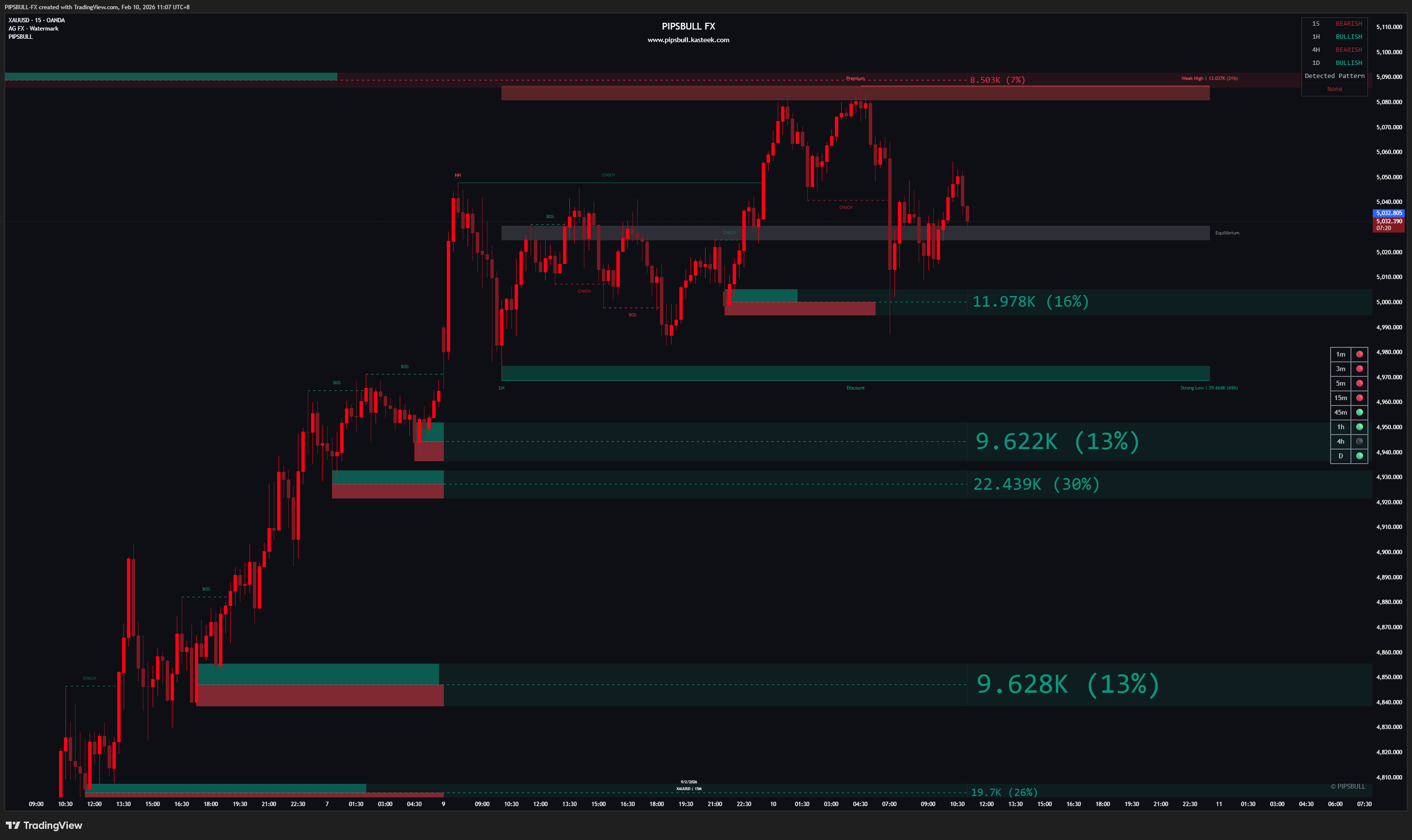This screenshot has width=1412, height=840.
Task: Click the green 45m signal dot
Action: coord(1359,412)
